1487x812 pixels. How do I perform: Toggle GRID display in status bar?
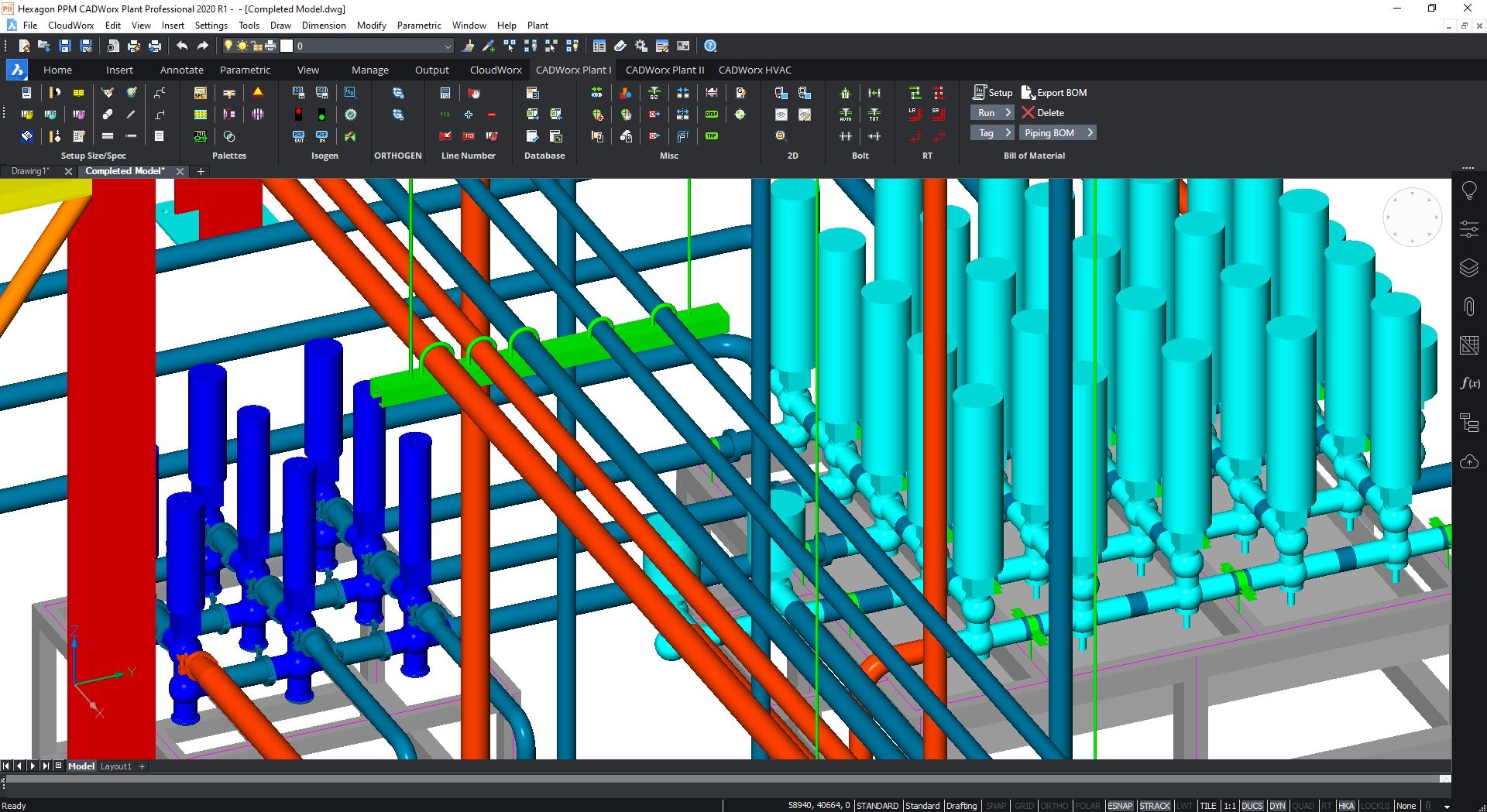point(1024,806)
